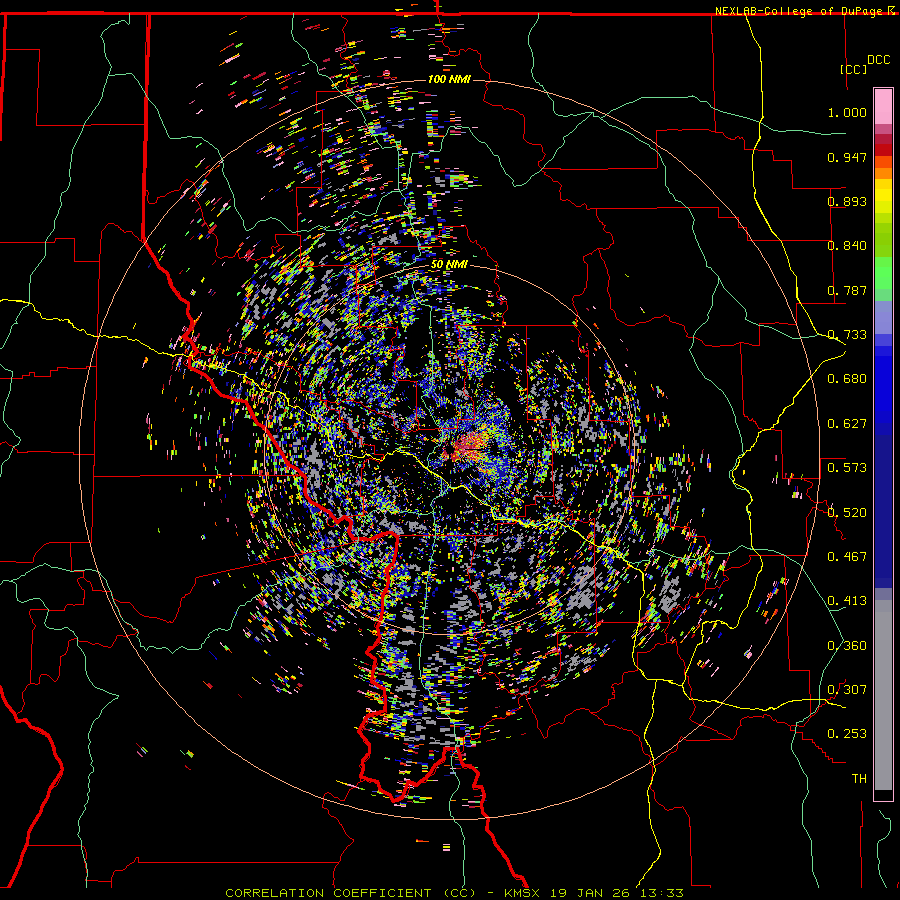The height and width of the screenshot is (900, 900).
Task: Click the 0.307 legend value
Action: (847, 690)
